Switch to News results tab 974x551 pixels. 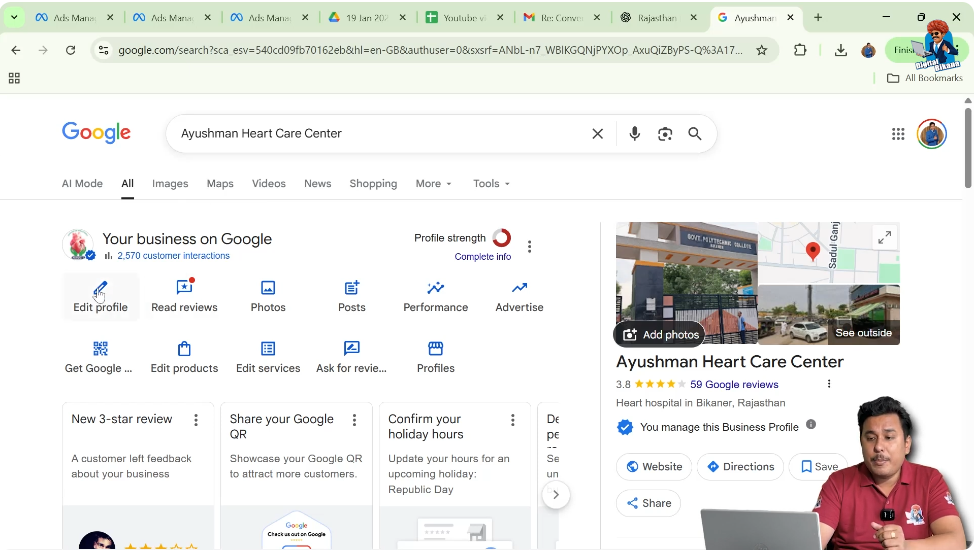point(317,184)
